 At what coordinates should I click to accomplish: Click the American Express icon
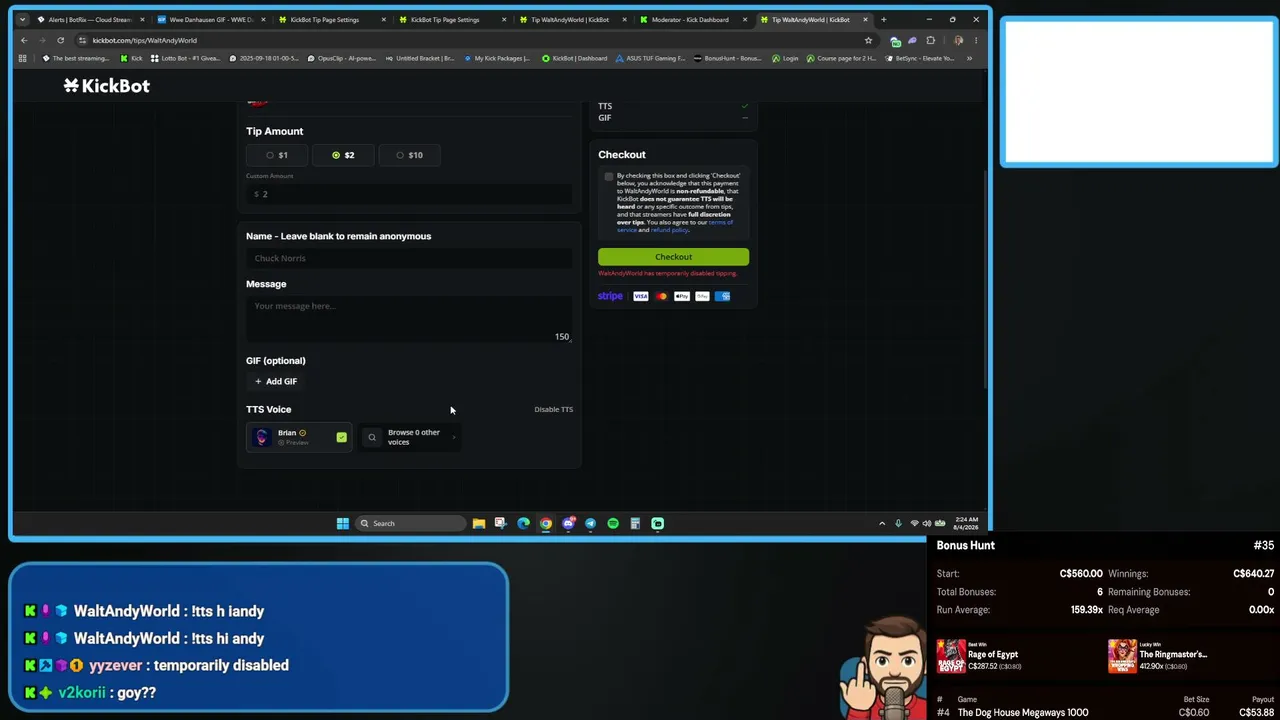point(723,296)
